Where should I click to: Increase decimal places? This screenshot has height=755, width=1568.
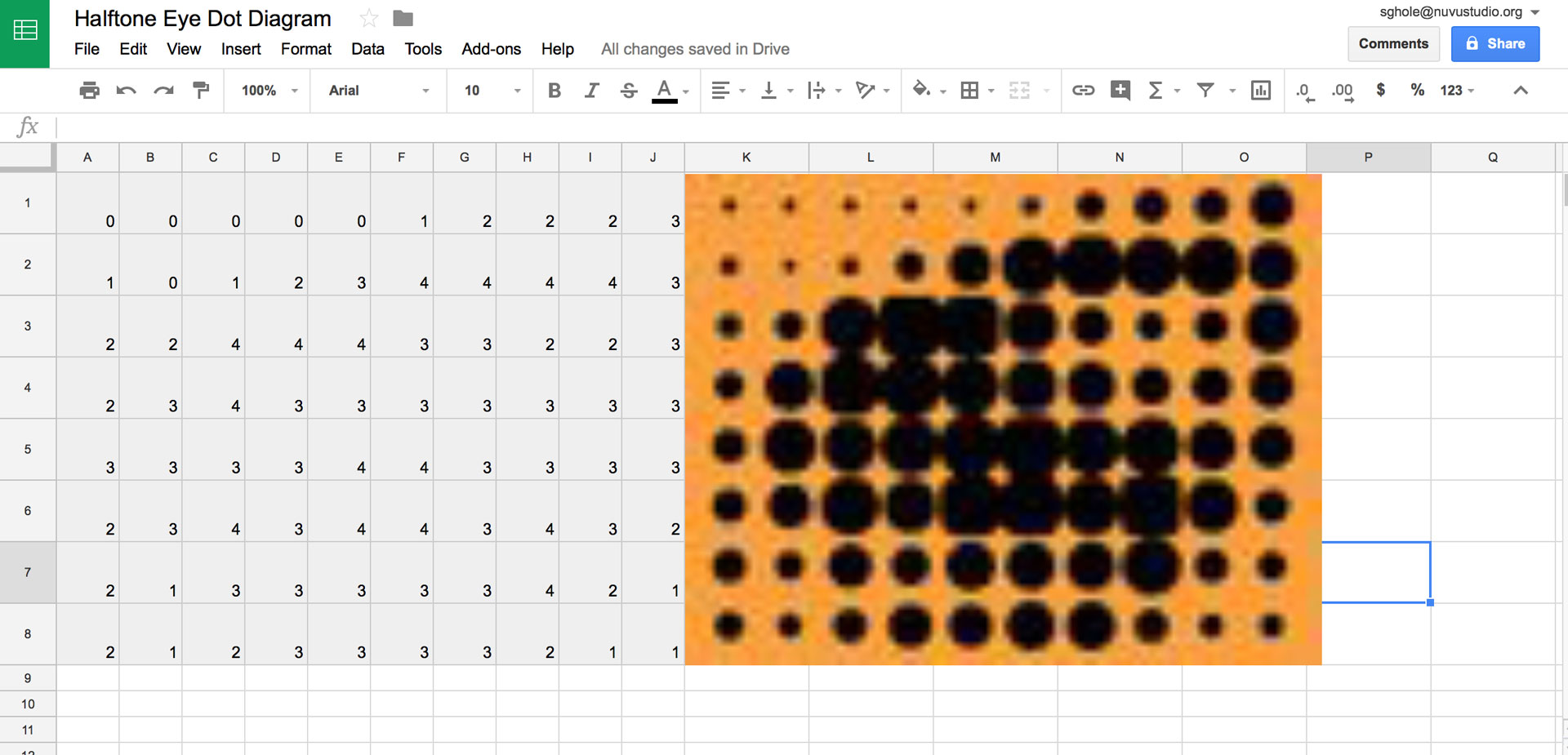1343,91
